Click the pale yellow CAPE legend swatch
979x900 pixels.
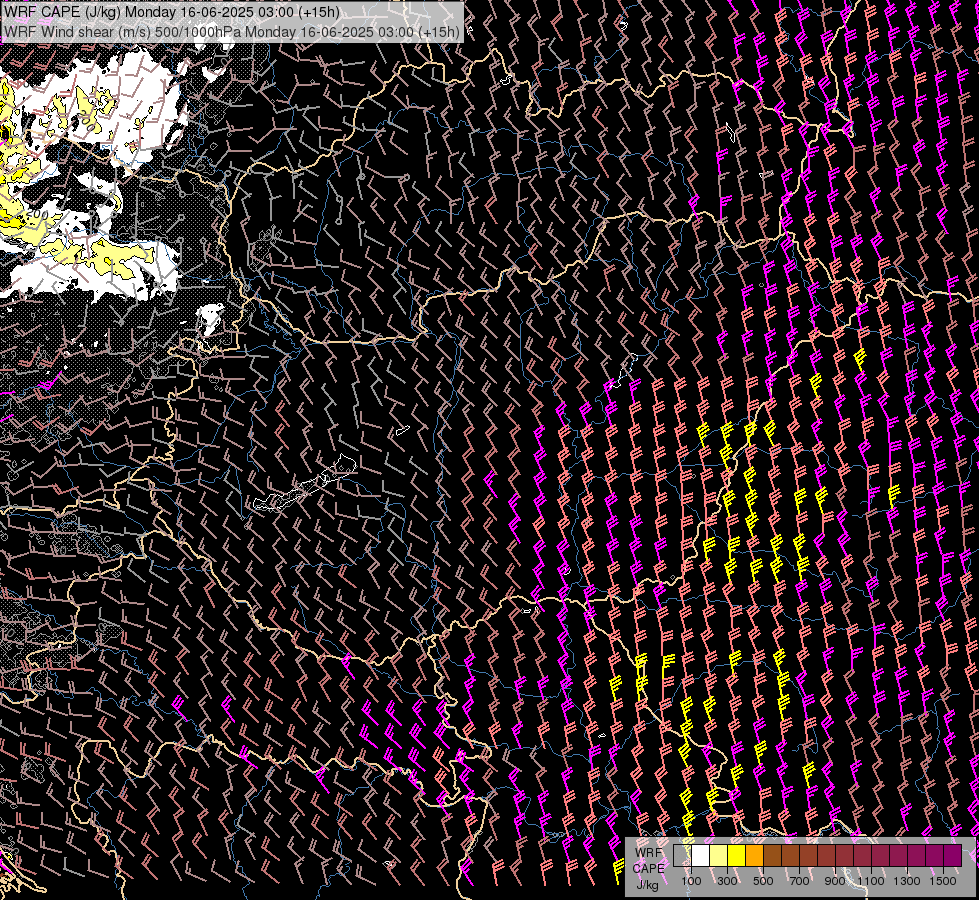pos(719,855)
